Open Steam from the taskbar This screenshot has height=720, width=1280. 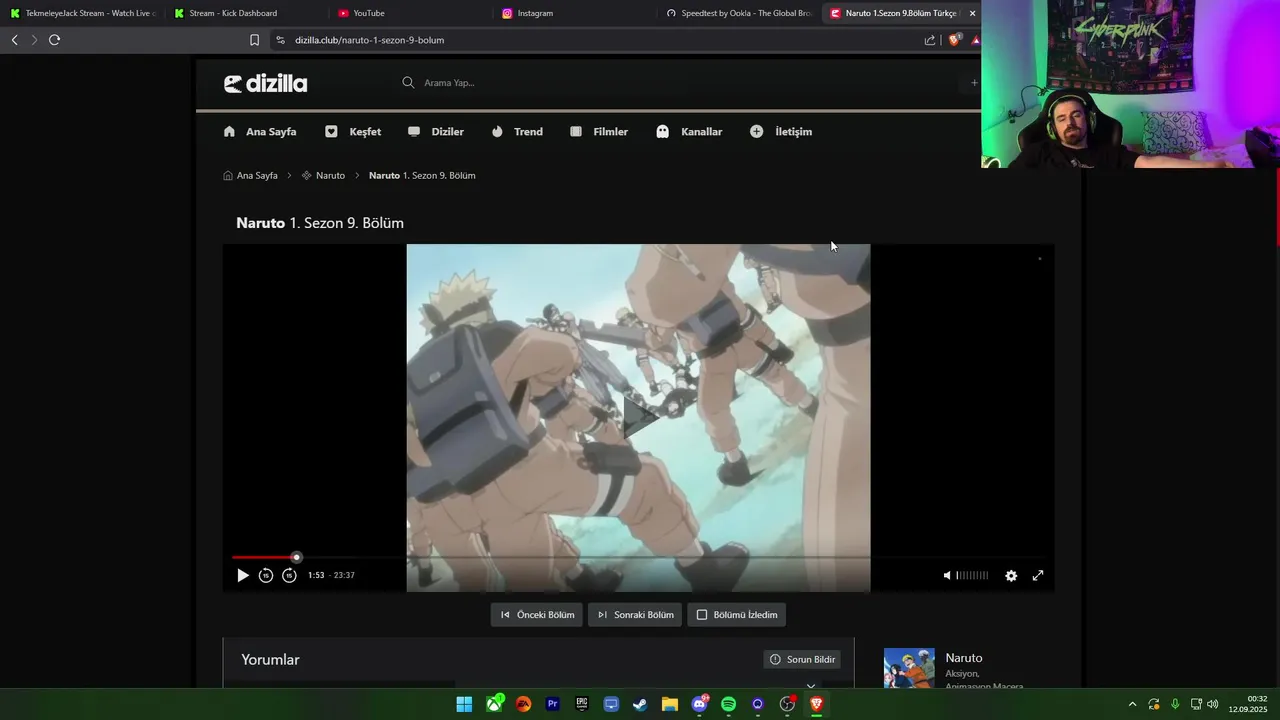coord(640,704)
